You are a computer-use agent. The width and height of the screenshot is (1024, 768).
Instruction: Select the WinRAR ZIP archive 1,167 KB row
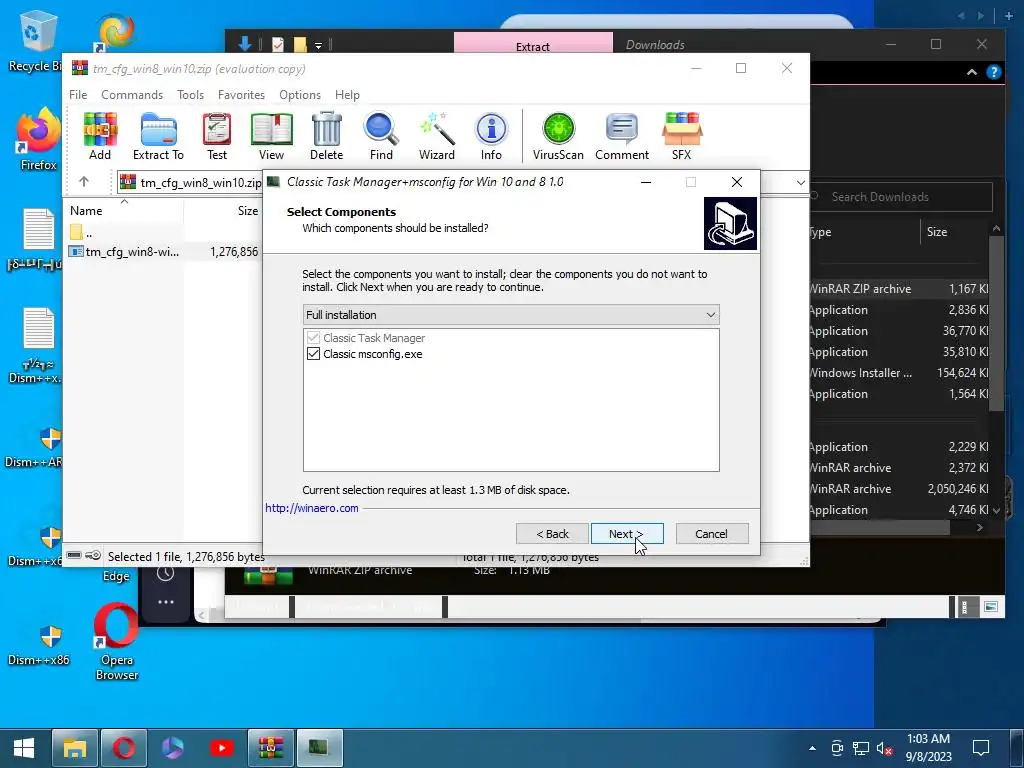pos(899,289)
